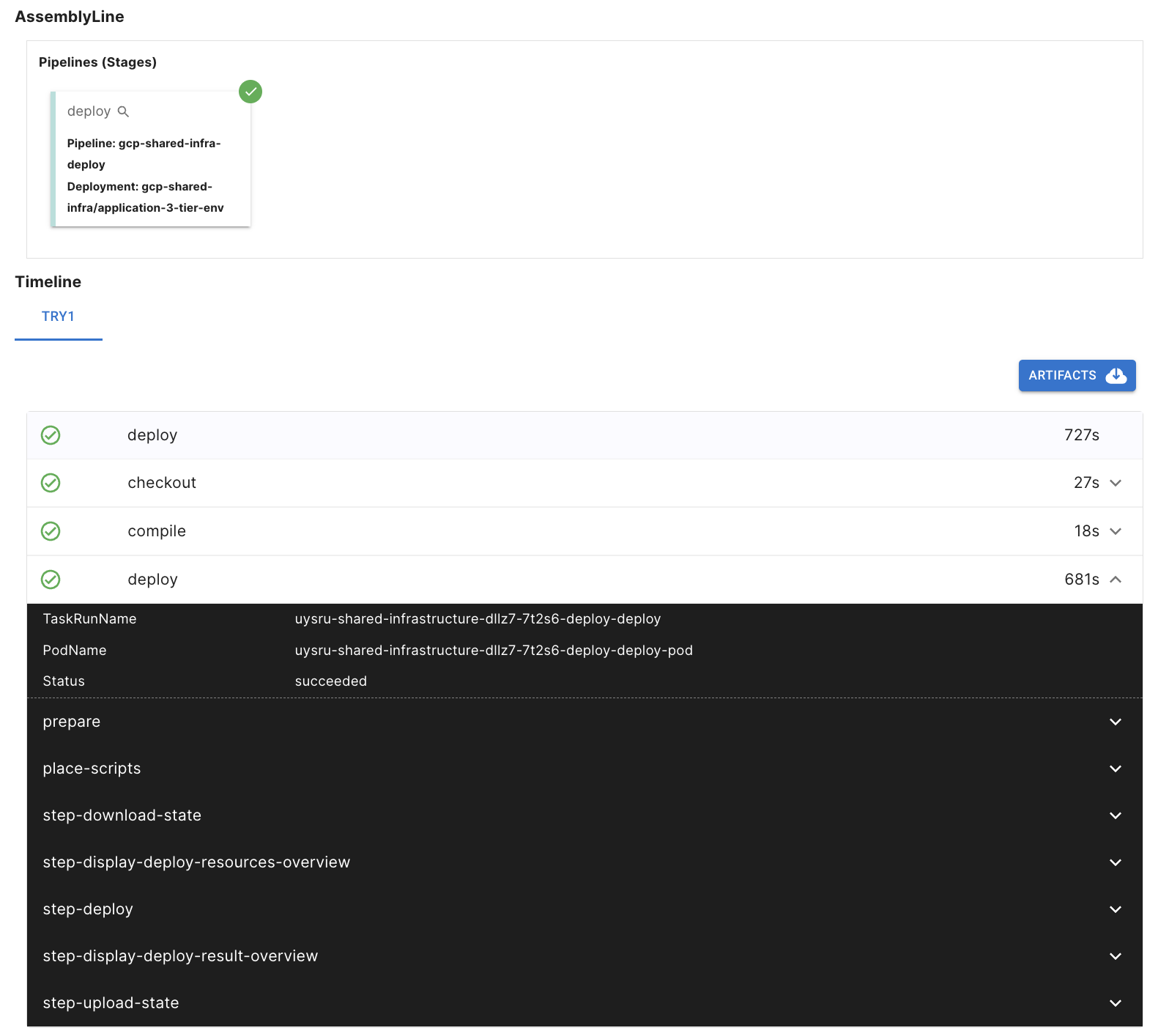
Task: Expand the place-scripts step
Action: [x=1115, y=769]
